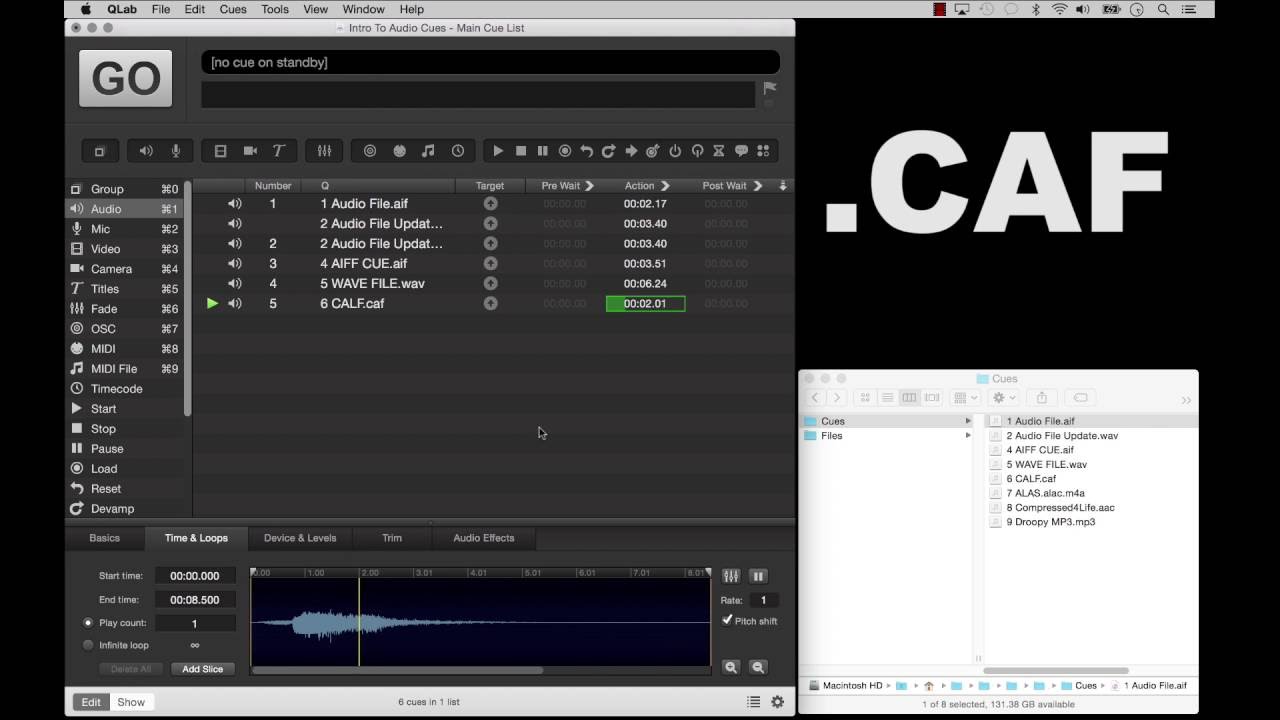Click the play-triangle Start cue toolbar icon

point(498,151)
